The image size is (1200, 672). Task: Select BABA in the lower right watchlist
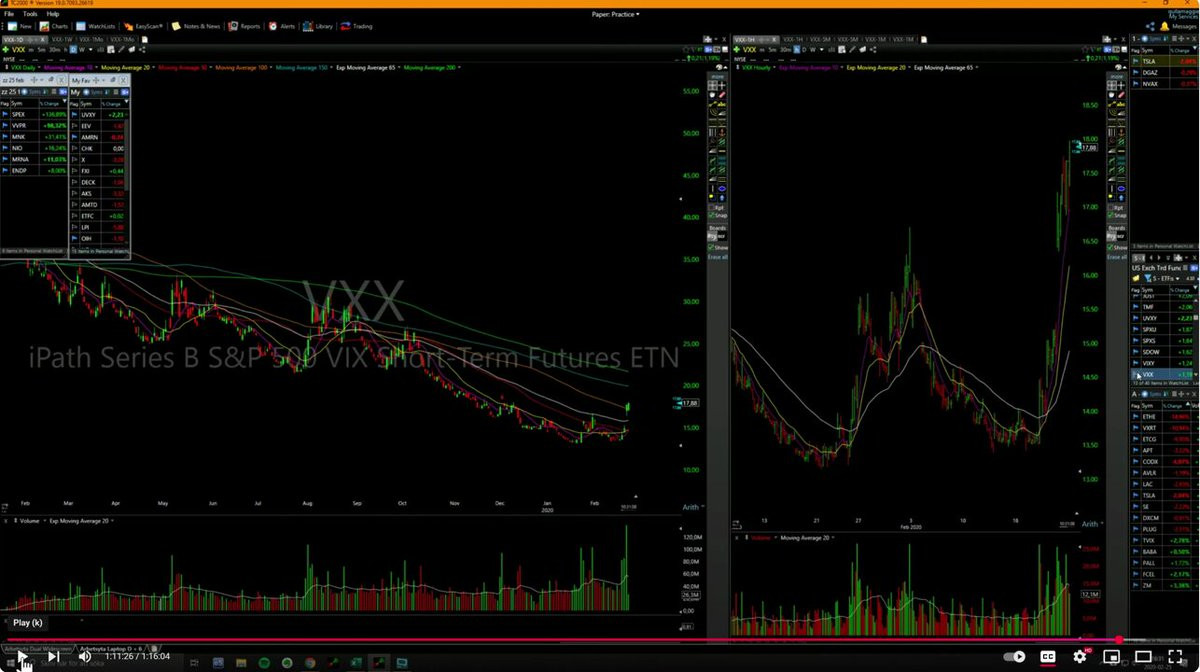click(1149, 551)
